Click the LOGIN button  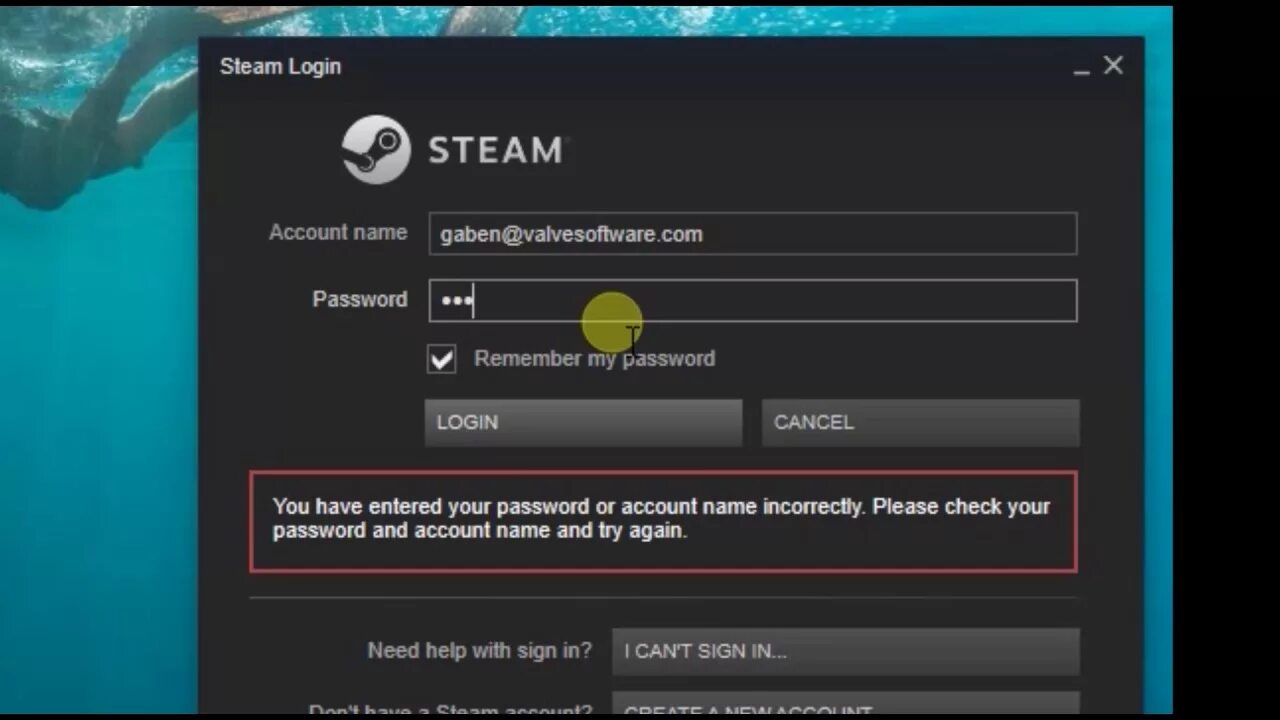[x=583, y=422]
